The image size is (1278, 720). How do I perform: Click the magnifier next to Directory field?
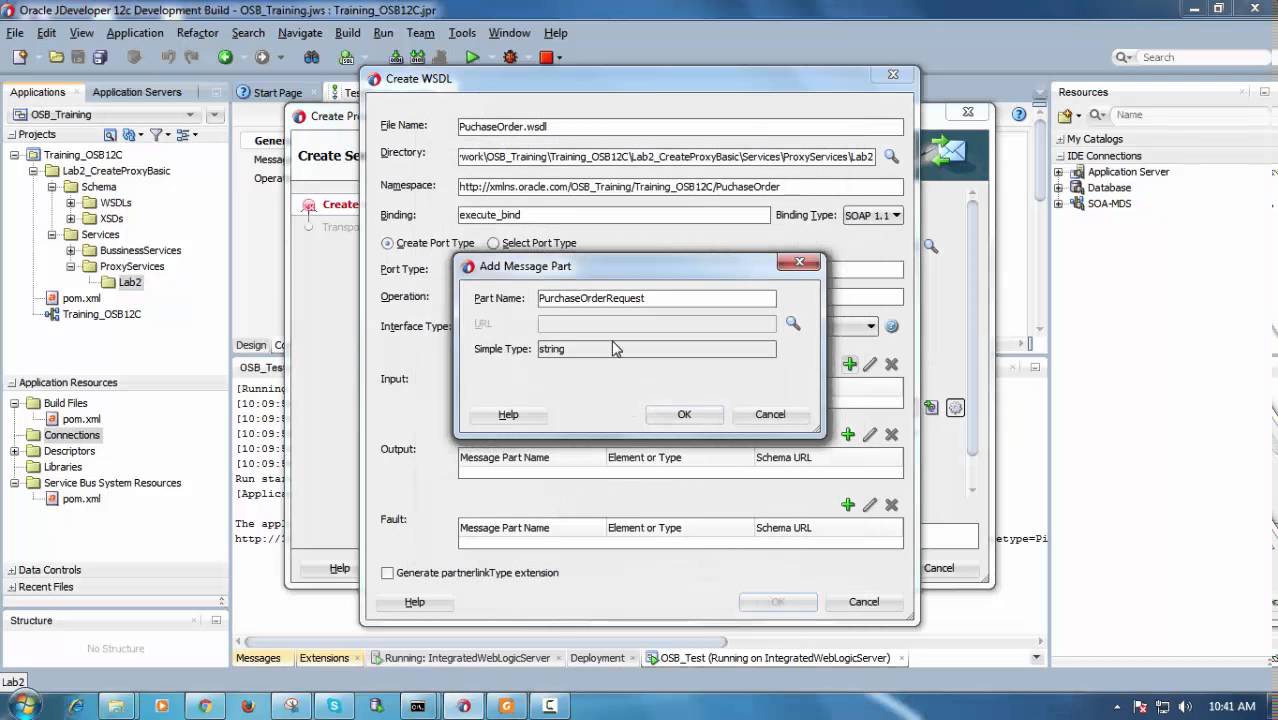click(891, 157)
